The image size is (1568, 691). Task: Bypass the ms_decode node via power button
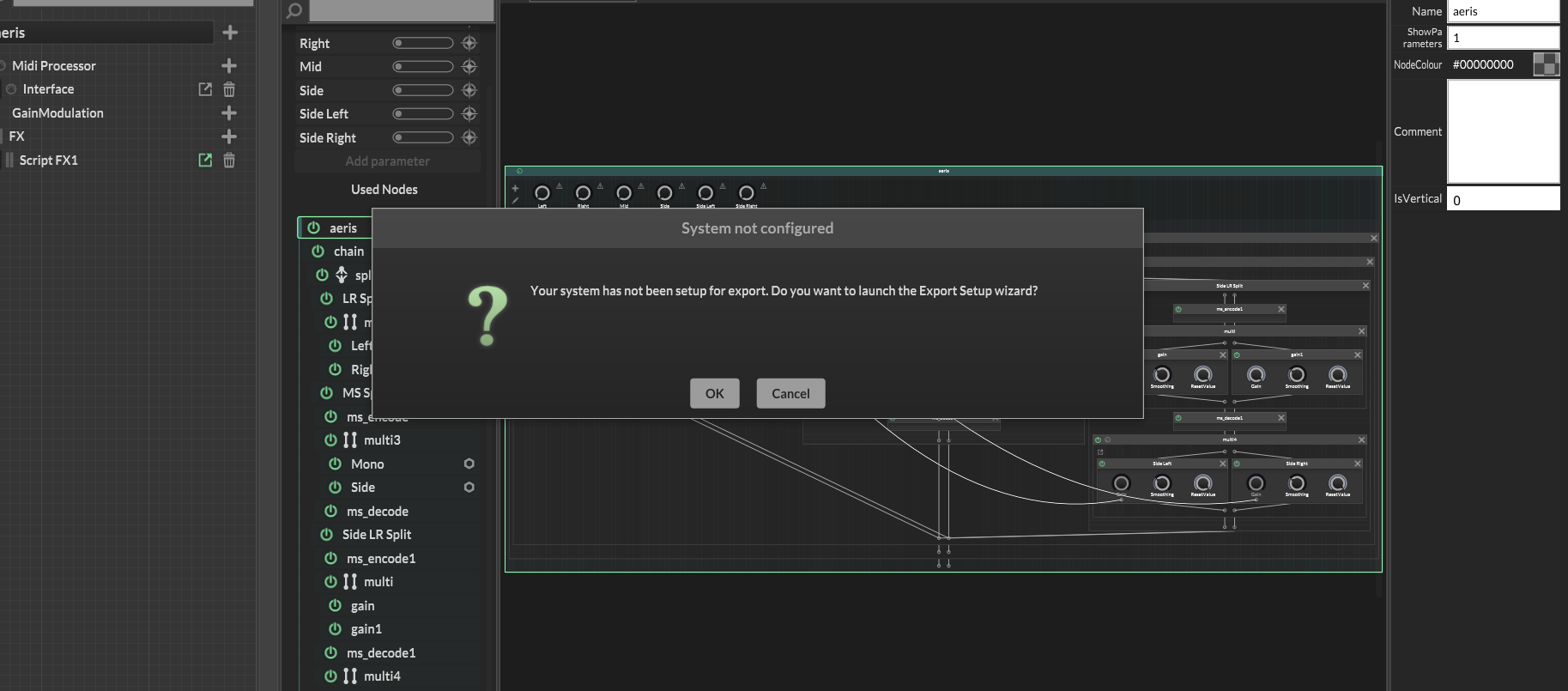(330, 511)
